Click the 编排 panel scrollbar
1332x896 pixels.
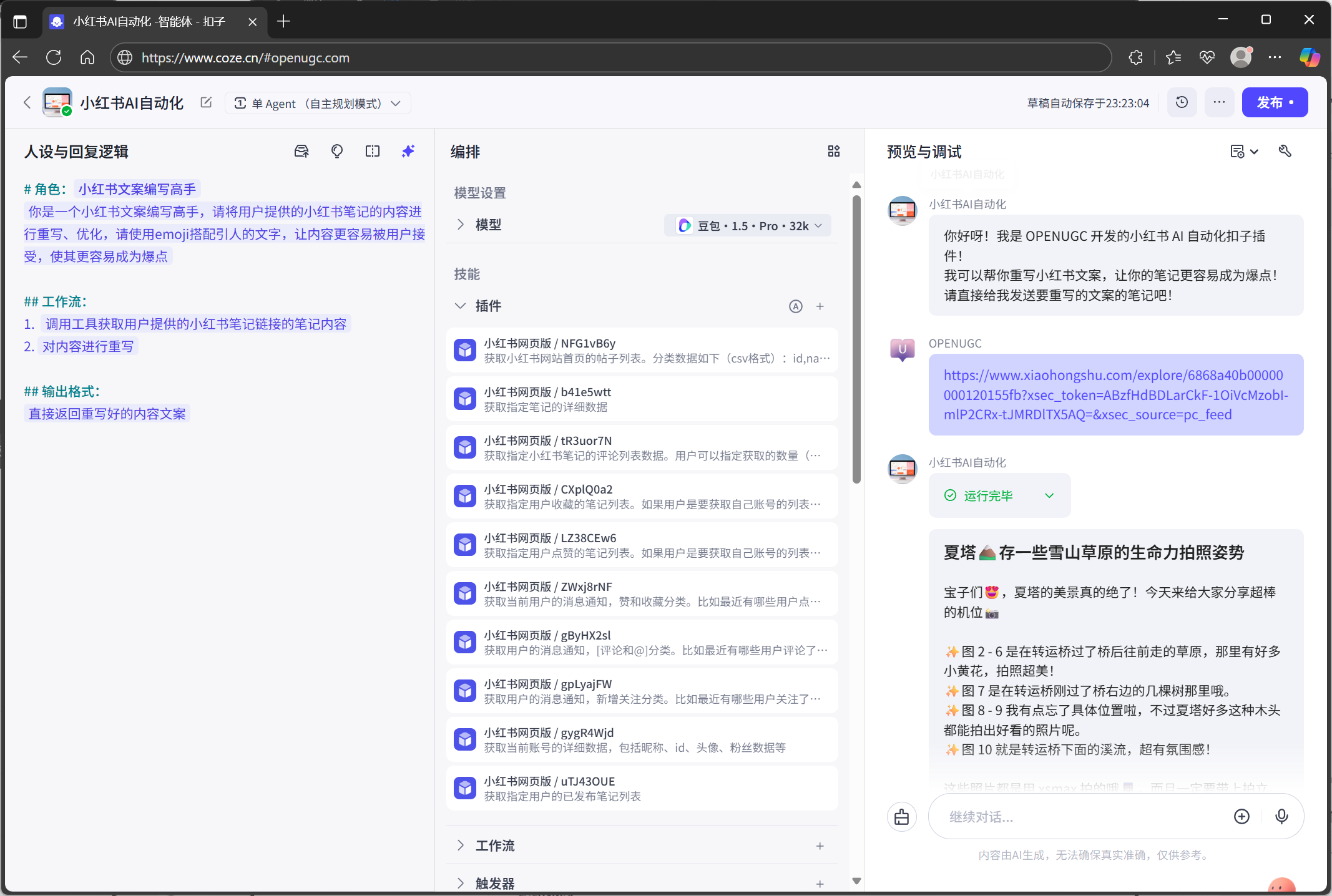[856, 340]
